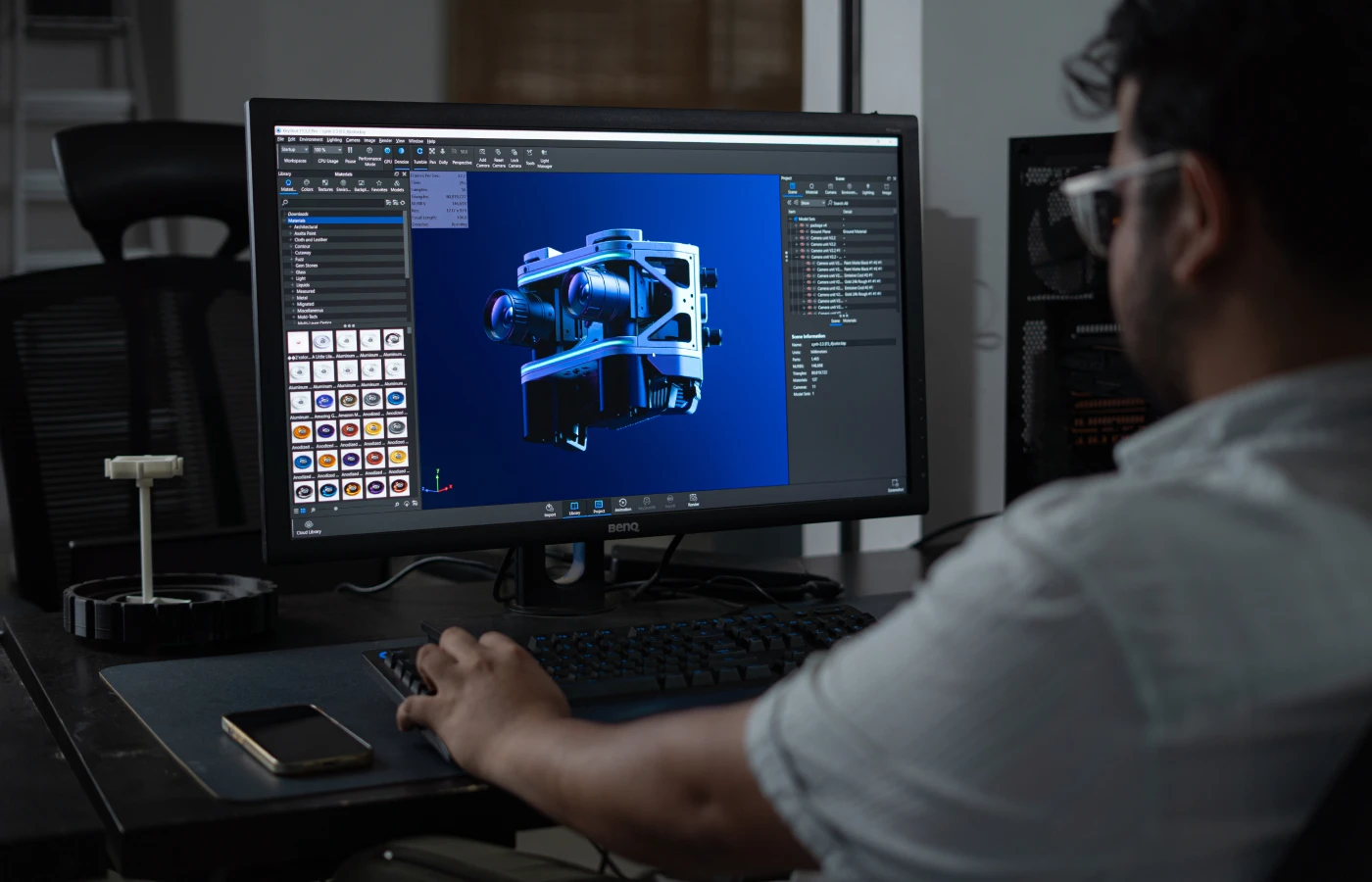Viewport: 1372px width, 882px height.
Task: Expand the Glass materials folder
Action: 292,272
